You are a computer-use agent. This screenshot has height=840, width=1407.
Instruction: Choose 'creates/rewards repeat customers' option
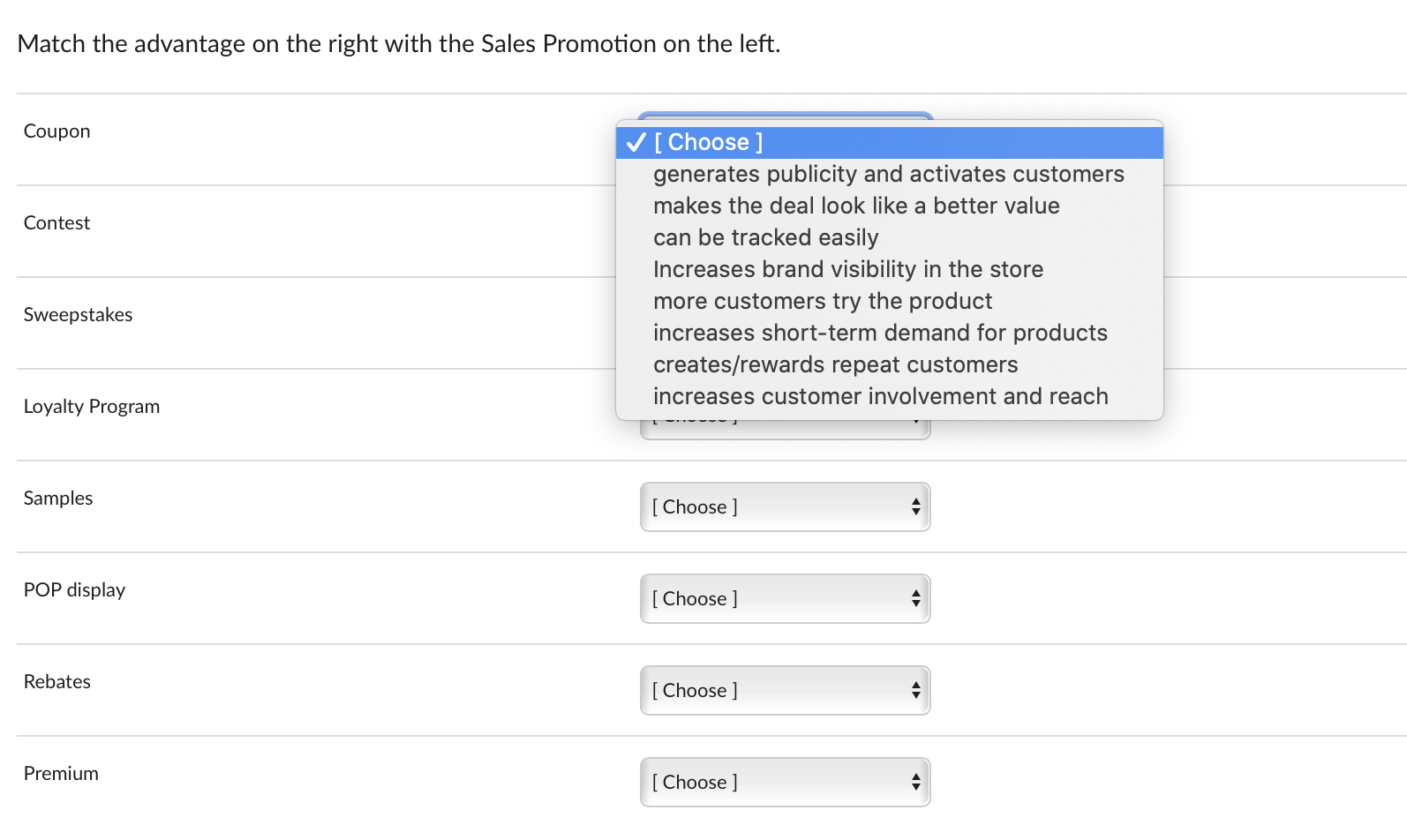pyautogui.click(x=835, y=364)
